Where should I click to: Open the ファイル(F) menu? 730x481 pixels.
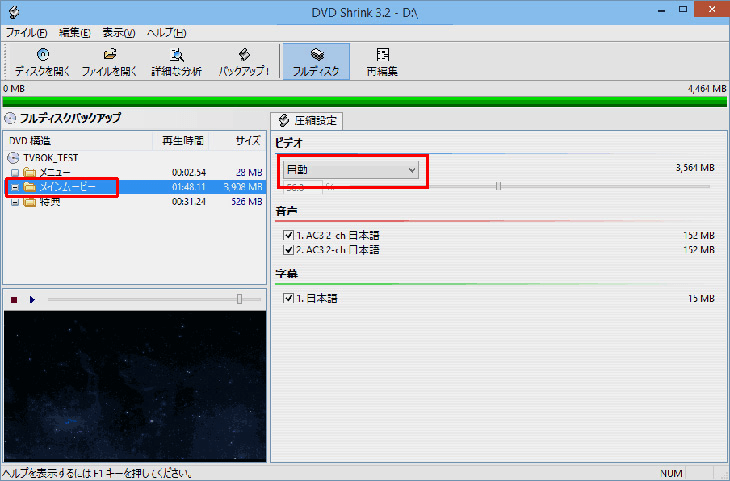26,33
